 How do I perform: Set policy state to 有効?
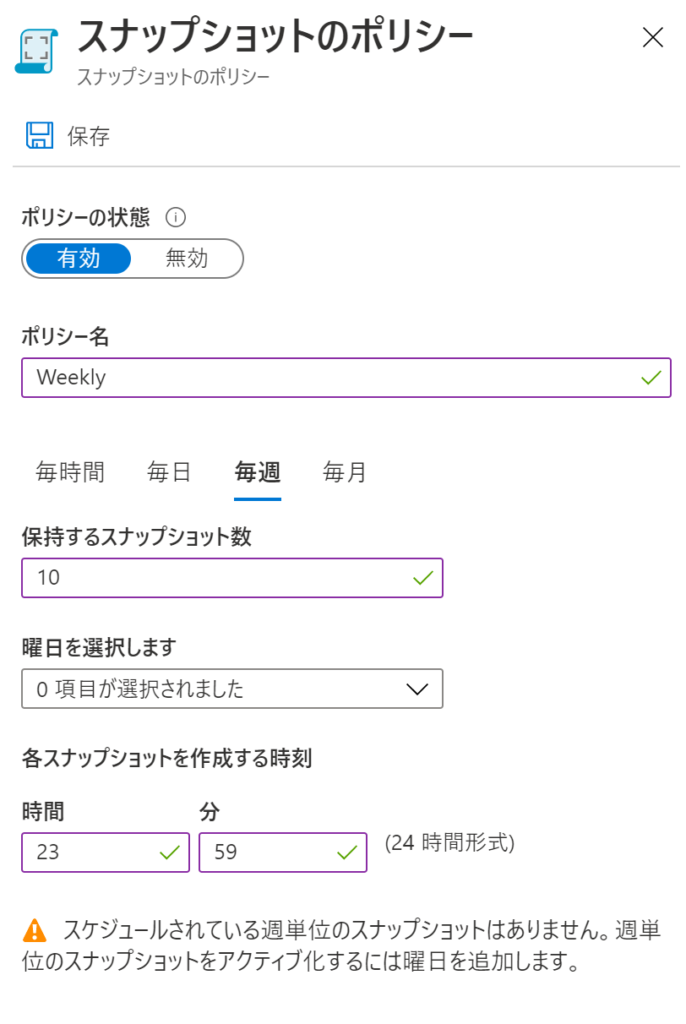pyautogui.click(x=78, y=259)
